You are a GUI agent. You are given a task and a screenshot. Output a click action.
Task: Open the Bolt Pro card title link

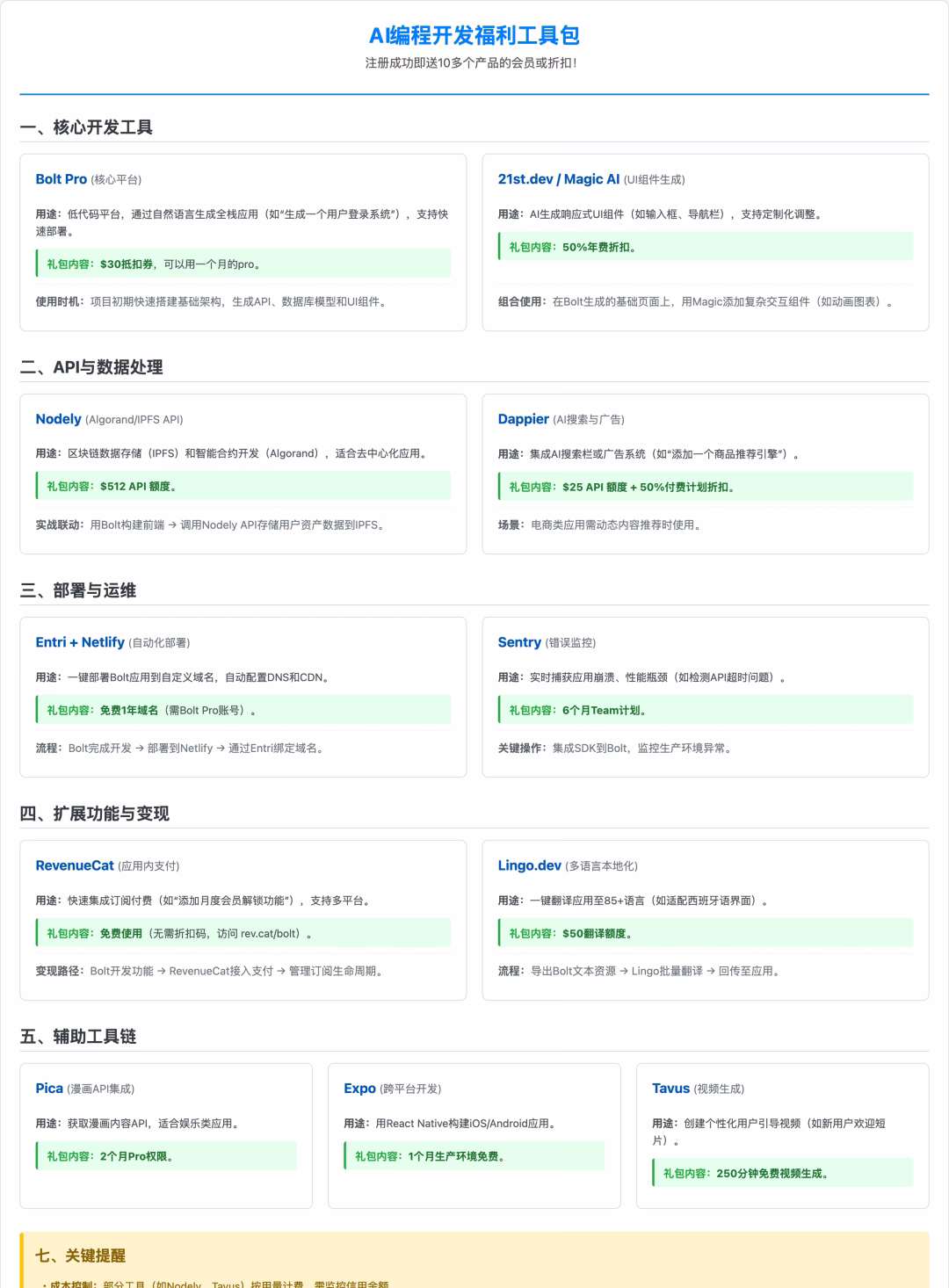click(60, 179)
